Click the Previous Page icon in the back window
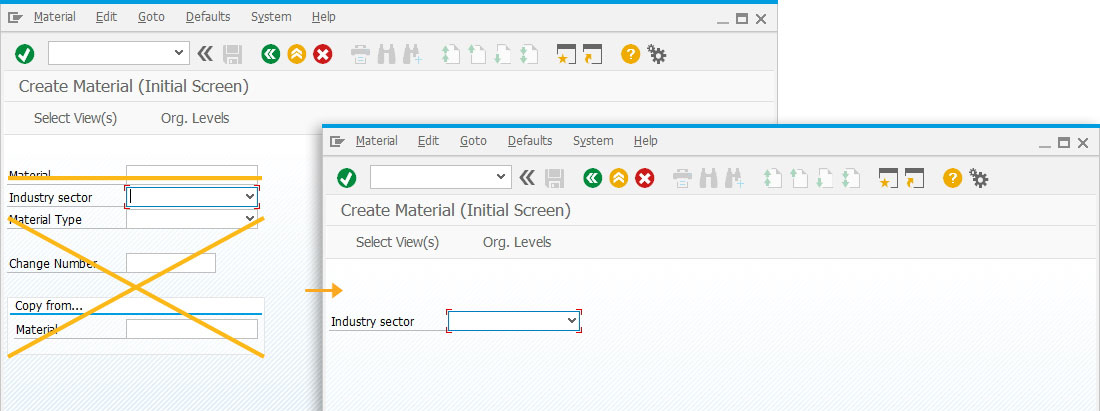Screen dimensions: 1100x411 pos(476,55)
